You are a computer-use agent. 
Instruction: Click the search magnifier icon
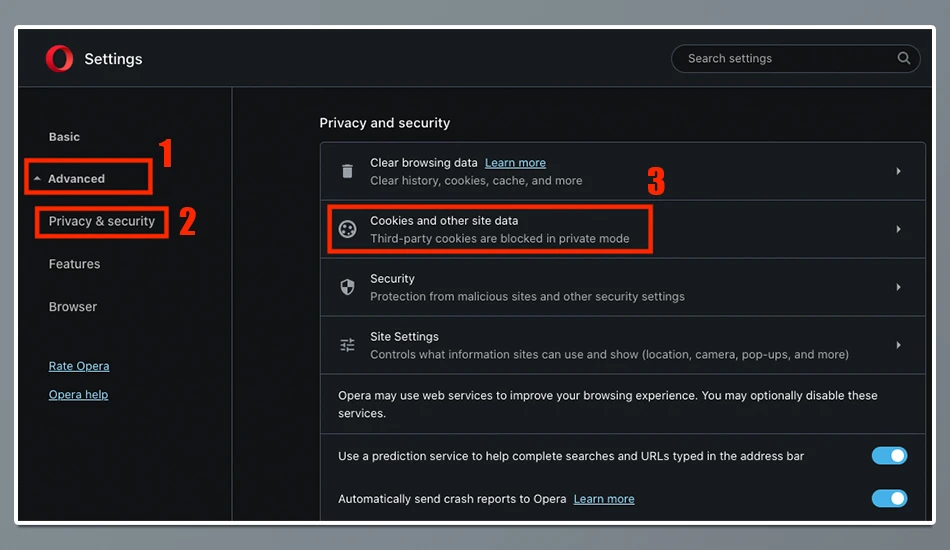(x=903, y=58)
